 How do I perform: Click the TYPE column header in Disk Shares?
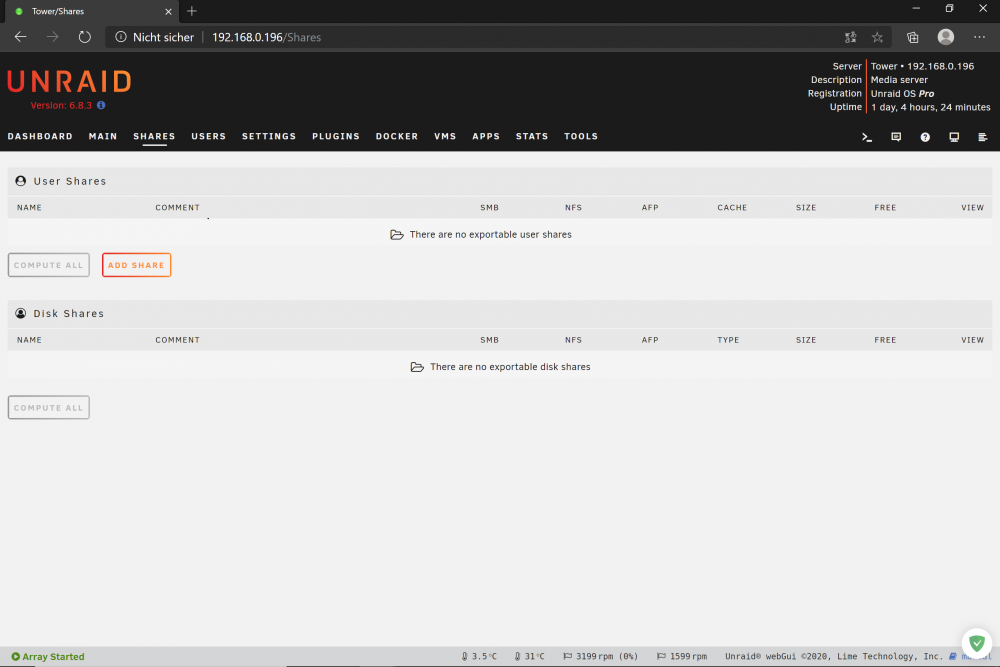(728, 340)
